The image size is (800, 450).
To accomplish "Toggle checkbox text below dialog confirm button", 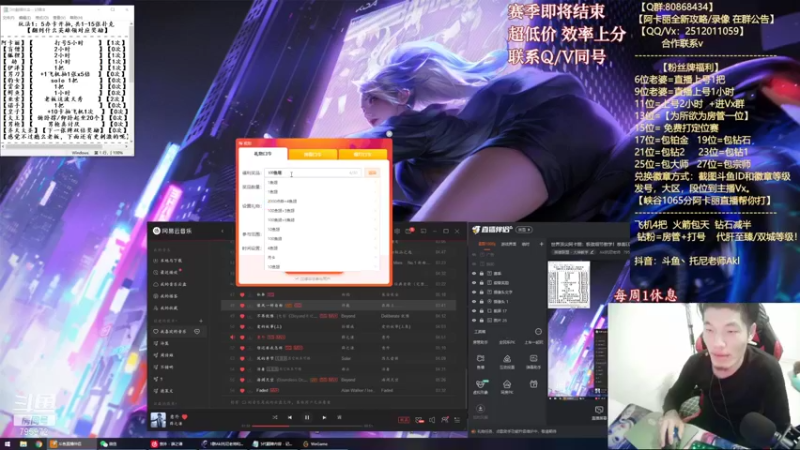I will (313, 279).
